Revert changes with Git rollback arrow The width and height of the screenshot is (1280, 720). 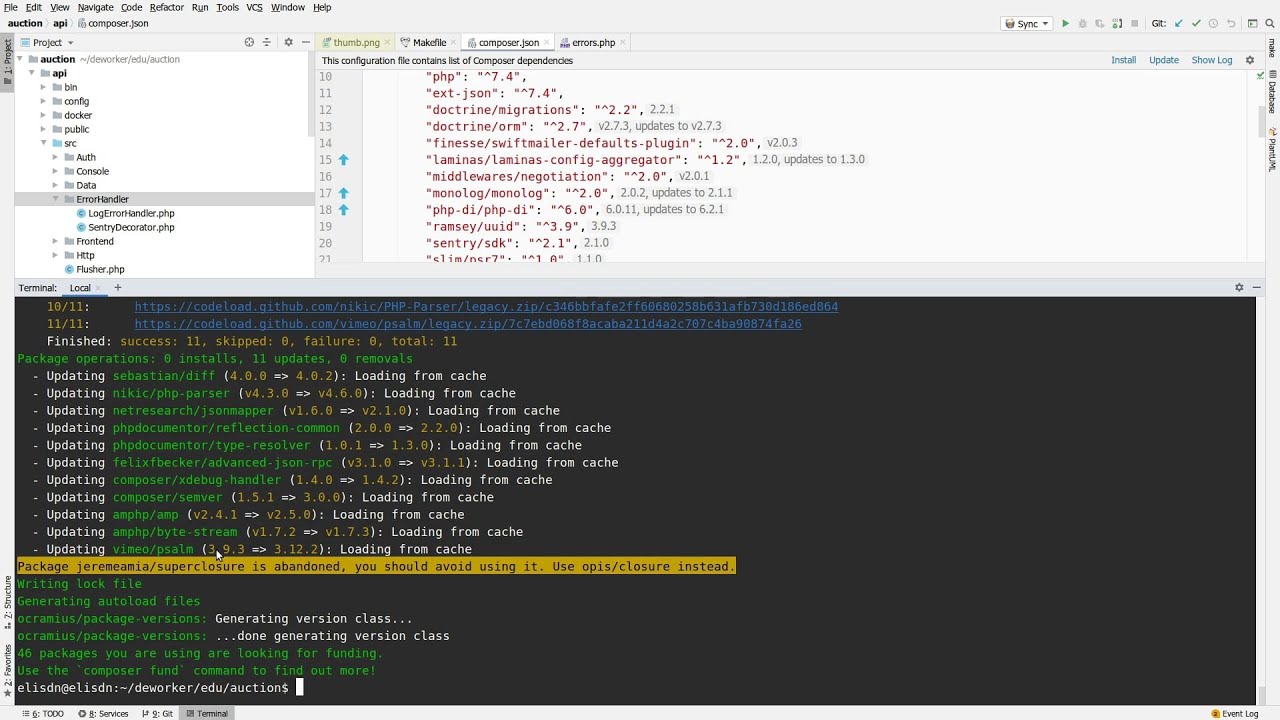(1230, 23)
